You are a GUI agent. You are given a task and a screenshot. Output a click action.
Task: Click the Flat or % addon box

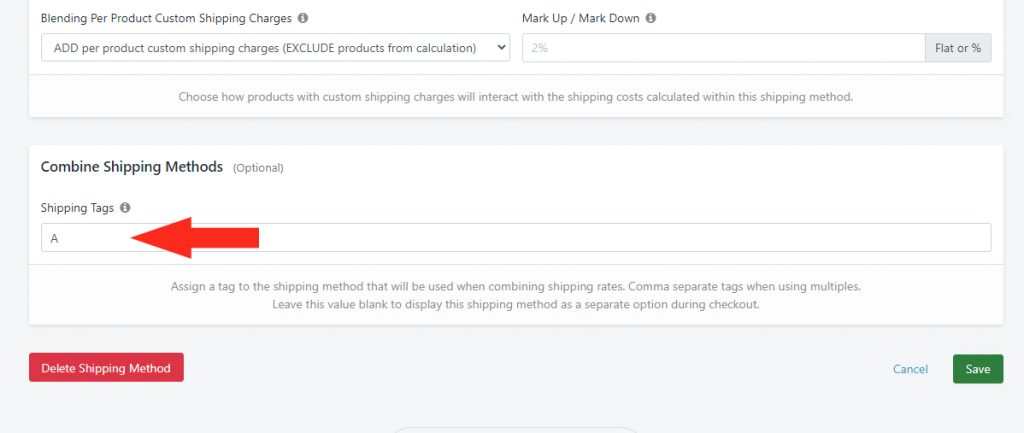coord(958,48)
